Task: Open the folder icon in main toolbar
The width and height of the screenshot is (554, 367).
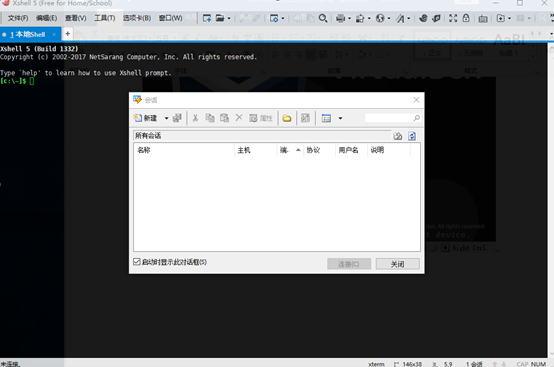Action: click(x=220, y=18)
